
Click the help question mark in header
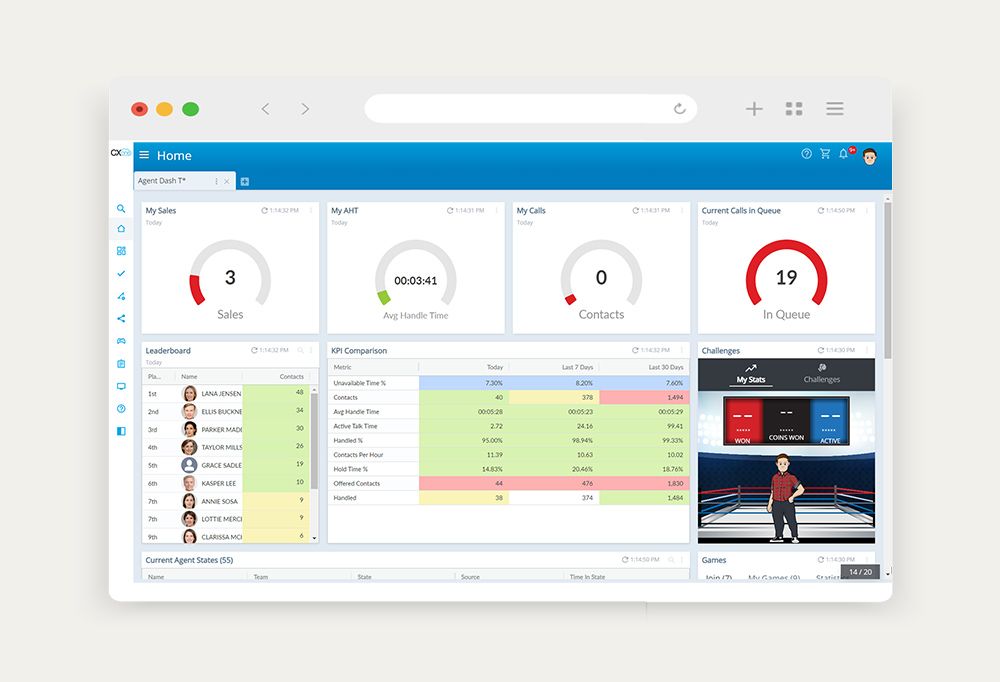coord(807,154)
